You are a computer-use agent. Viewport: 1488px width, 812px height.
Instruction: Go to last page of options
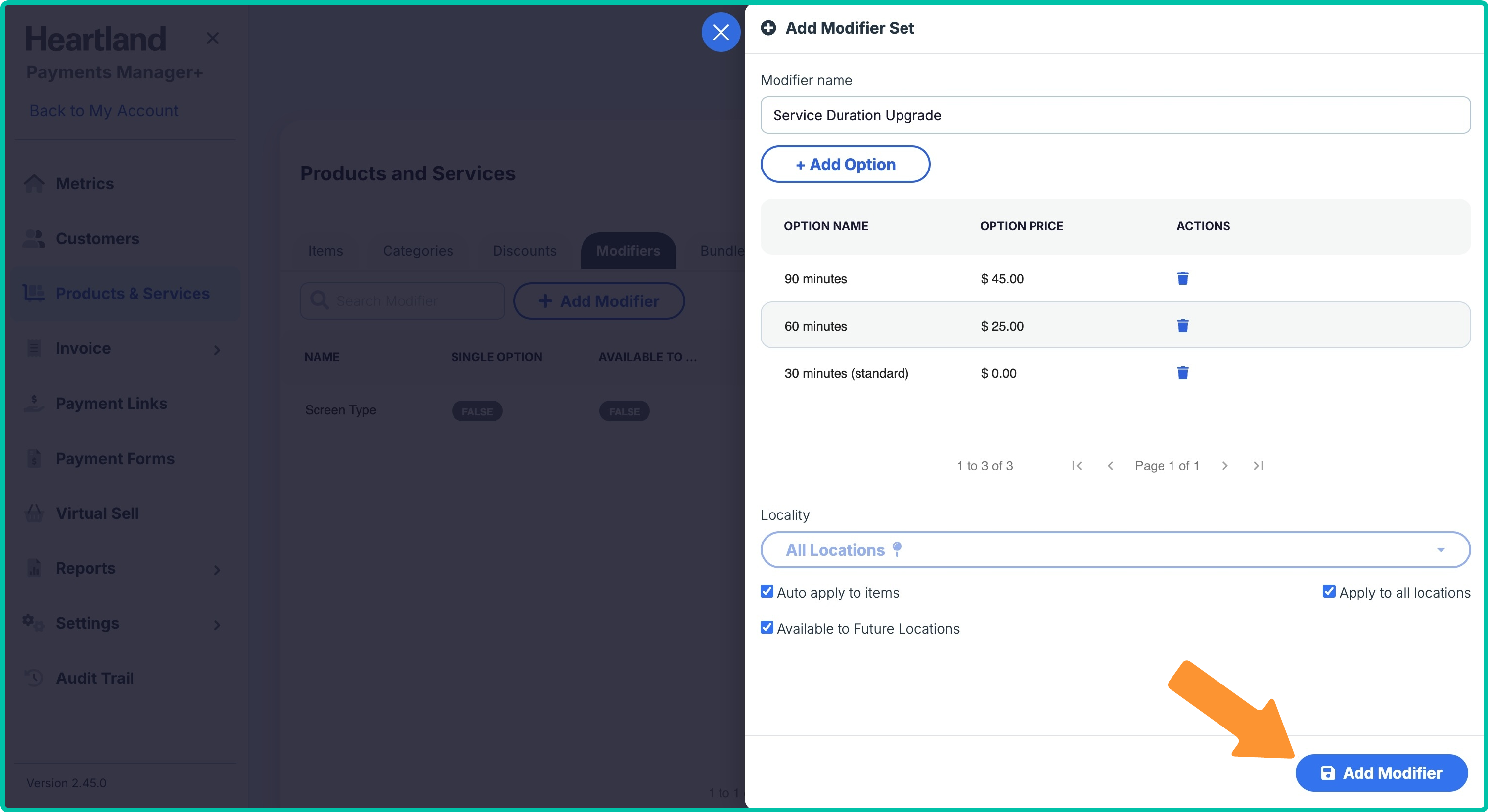(x=1258, y=465)
